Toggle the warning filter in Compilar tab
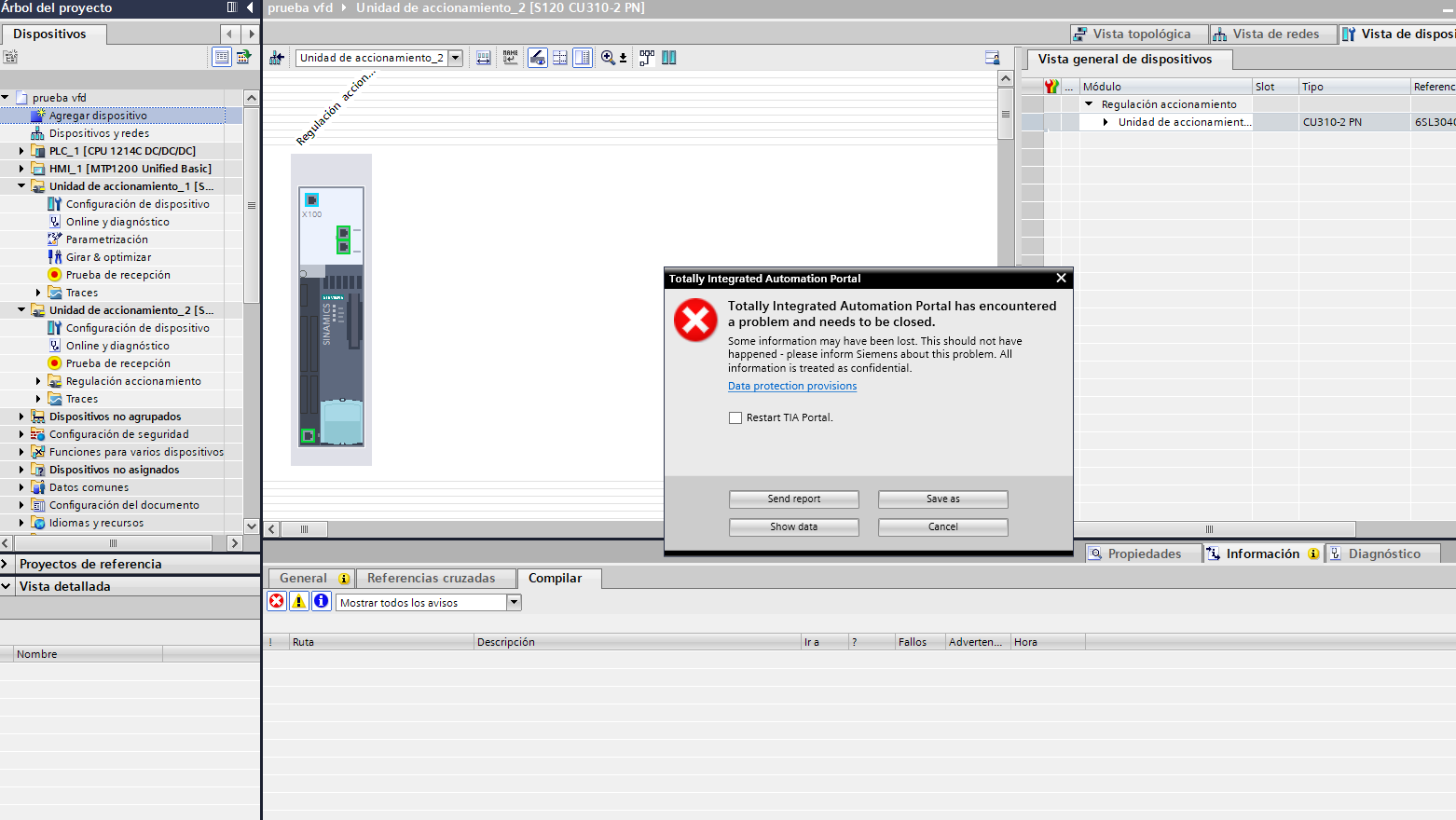The width and height of the screenshot is (1456, 820). [x=299, y=601]
